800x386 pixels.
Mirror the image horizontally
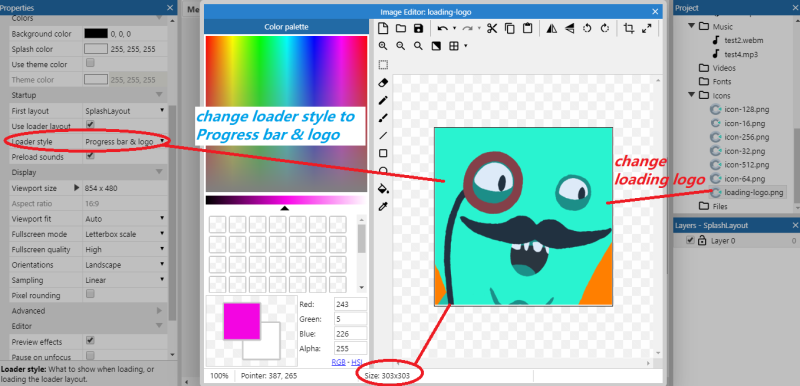pos(552,29)
